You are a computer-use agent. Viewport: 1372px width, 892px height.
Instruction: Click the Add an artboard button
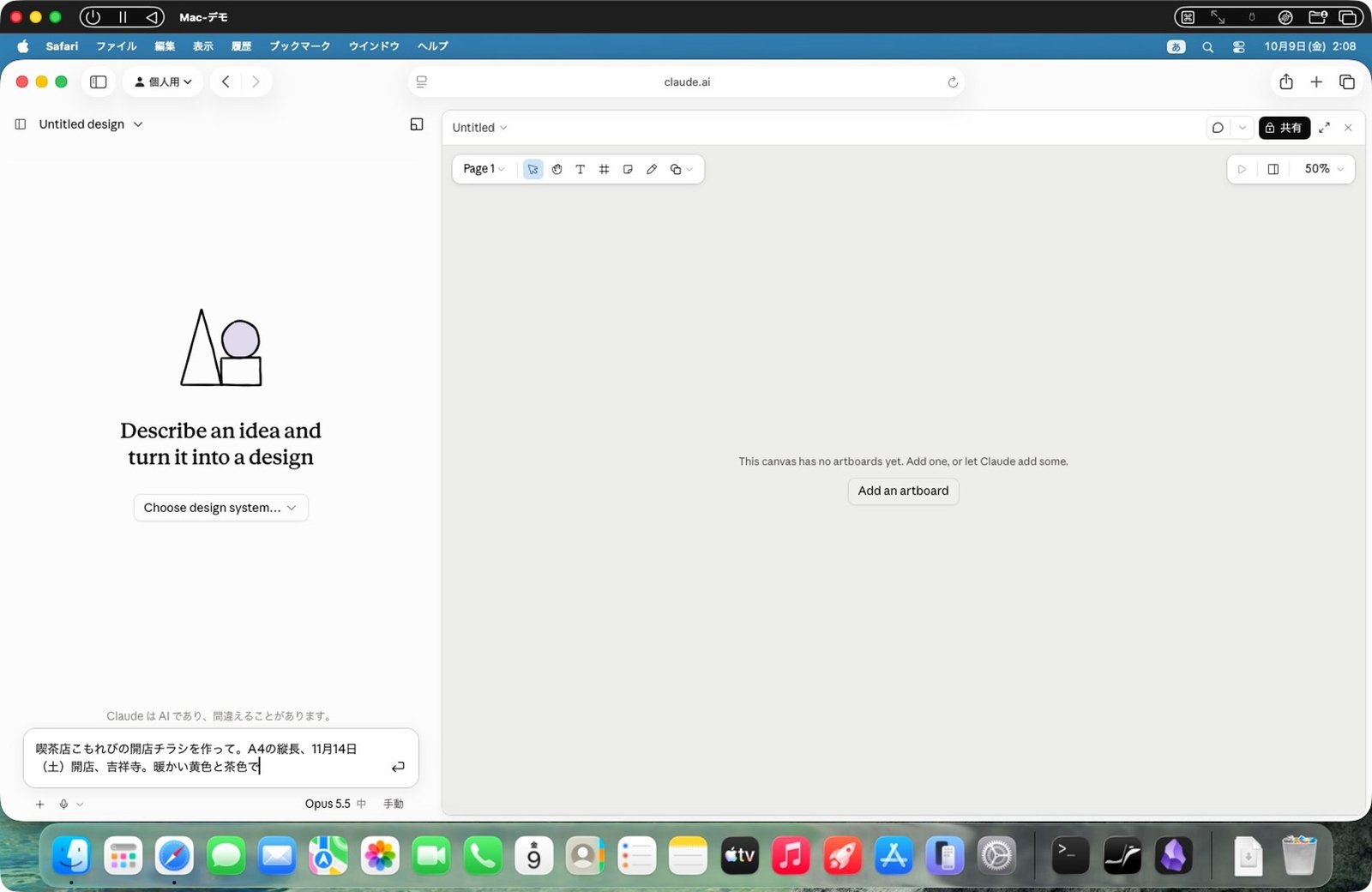[903, 491]
